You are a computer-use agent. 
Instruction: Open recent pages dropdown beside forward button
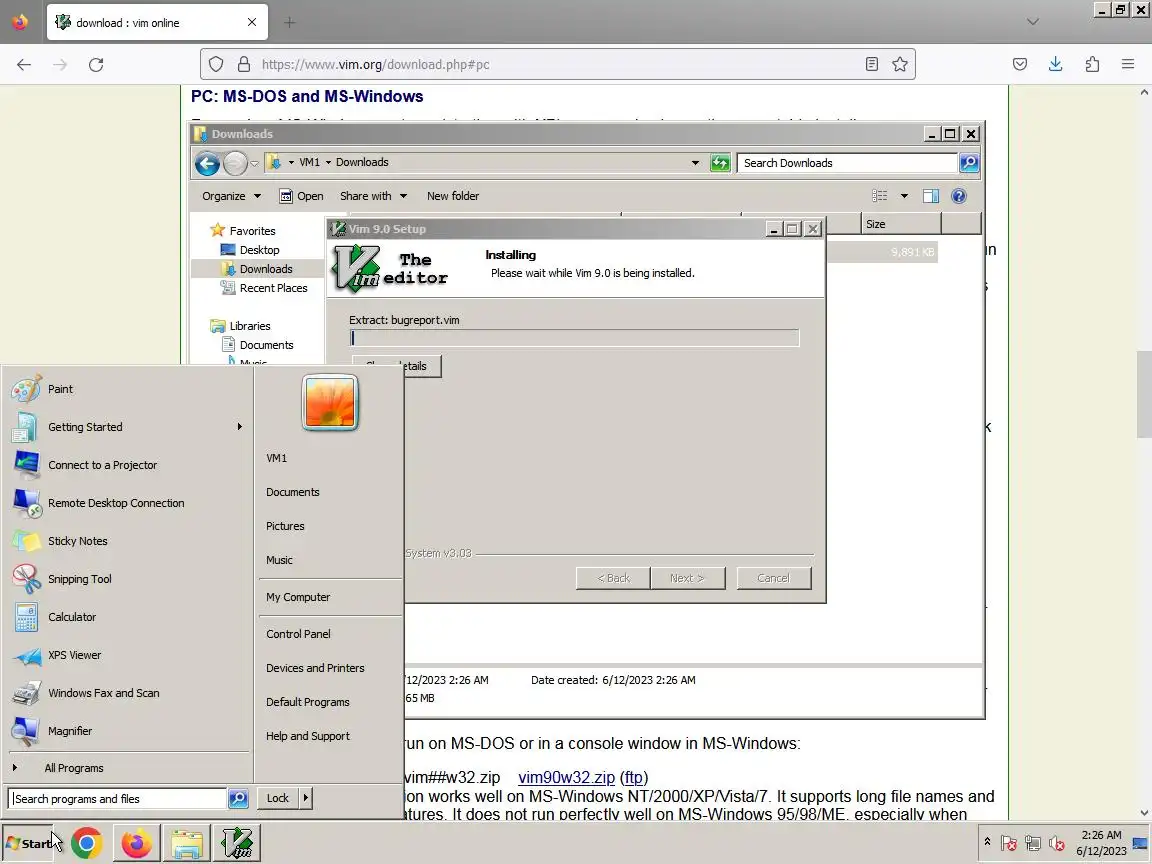tap(254, 163)
